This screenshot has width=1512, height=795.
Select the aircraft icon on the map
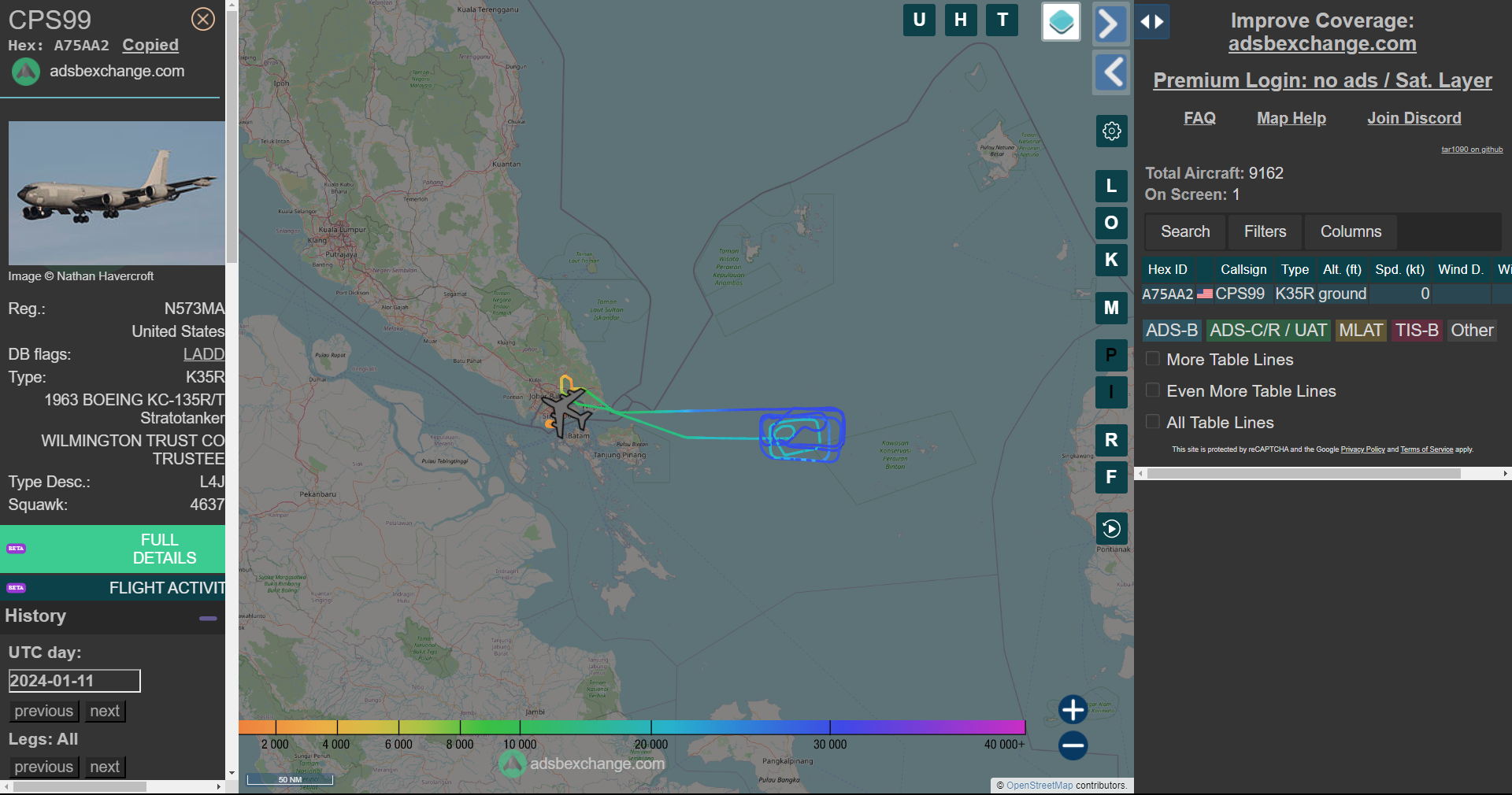click(566, 412)
